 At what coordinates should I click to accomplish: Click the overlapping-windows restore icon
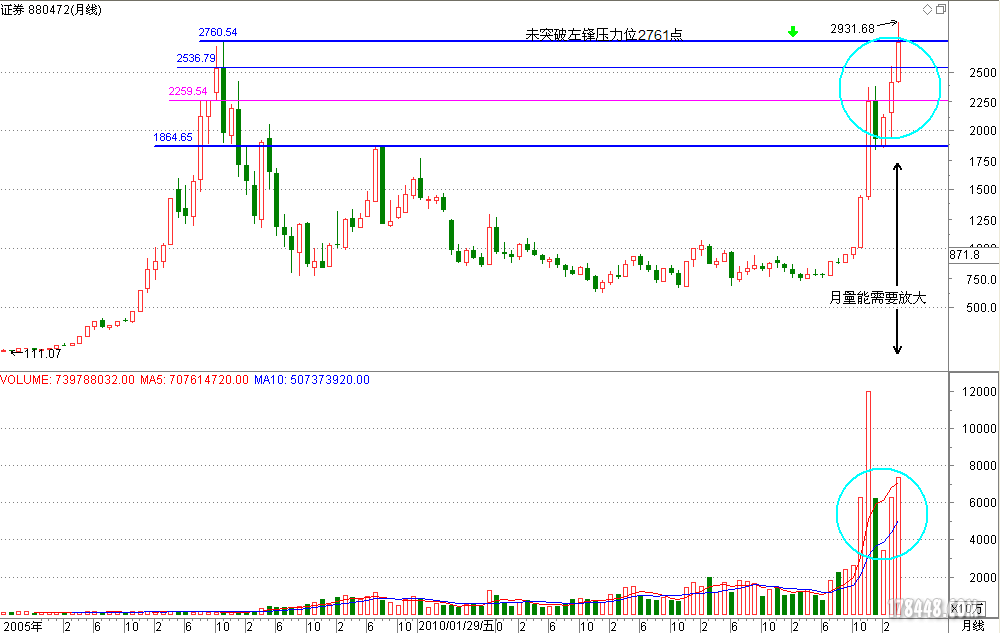(x=940, y=9)
